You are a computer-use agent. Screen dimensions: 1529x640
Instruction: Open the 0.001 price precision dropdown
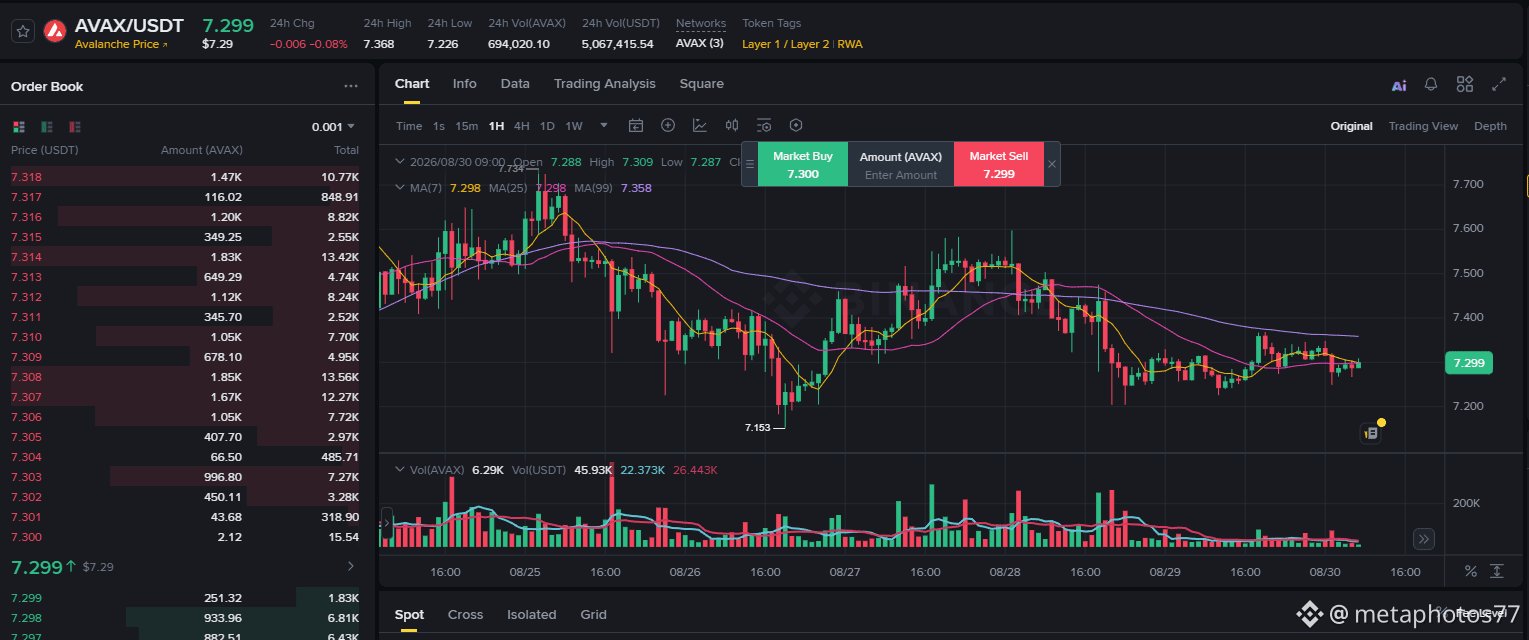pyautogui.click(x=333, y=127)
